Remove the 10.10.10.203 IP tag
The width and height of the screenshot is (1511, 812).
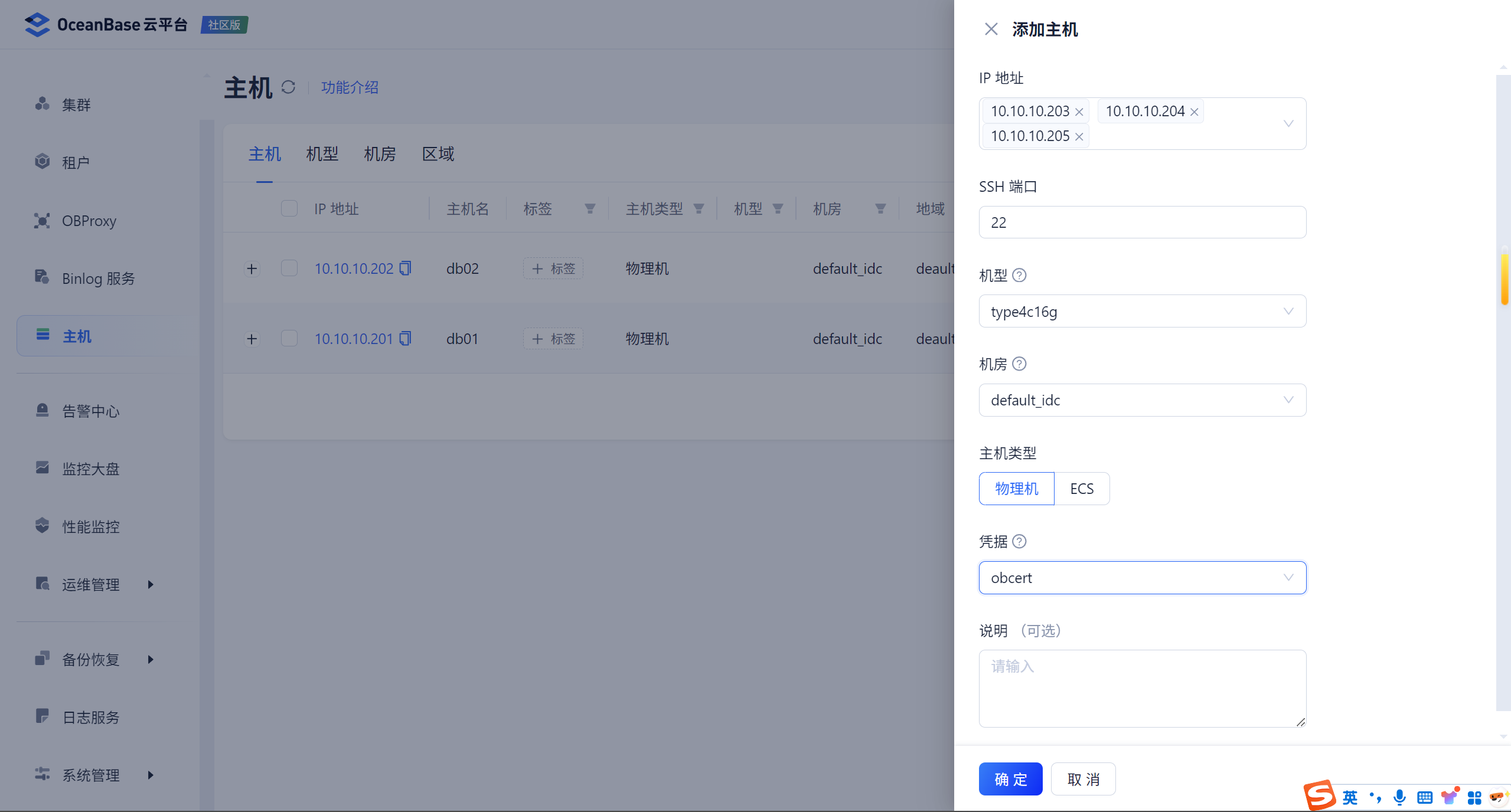click(x=1079, y=112)
